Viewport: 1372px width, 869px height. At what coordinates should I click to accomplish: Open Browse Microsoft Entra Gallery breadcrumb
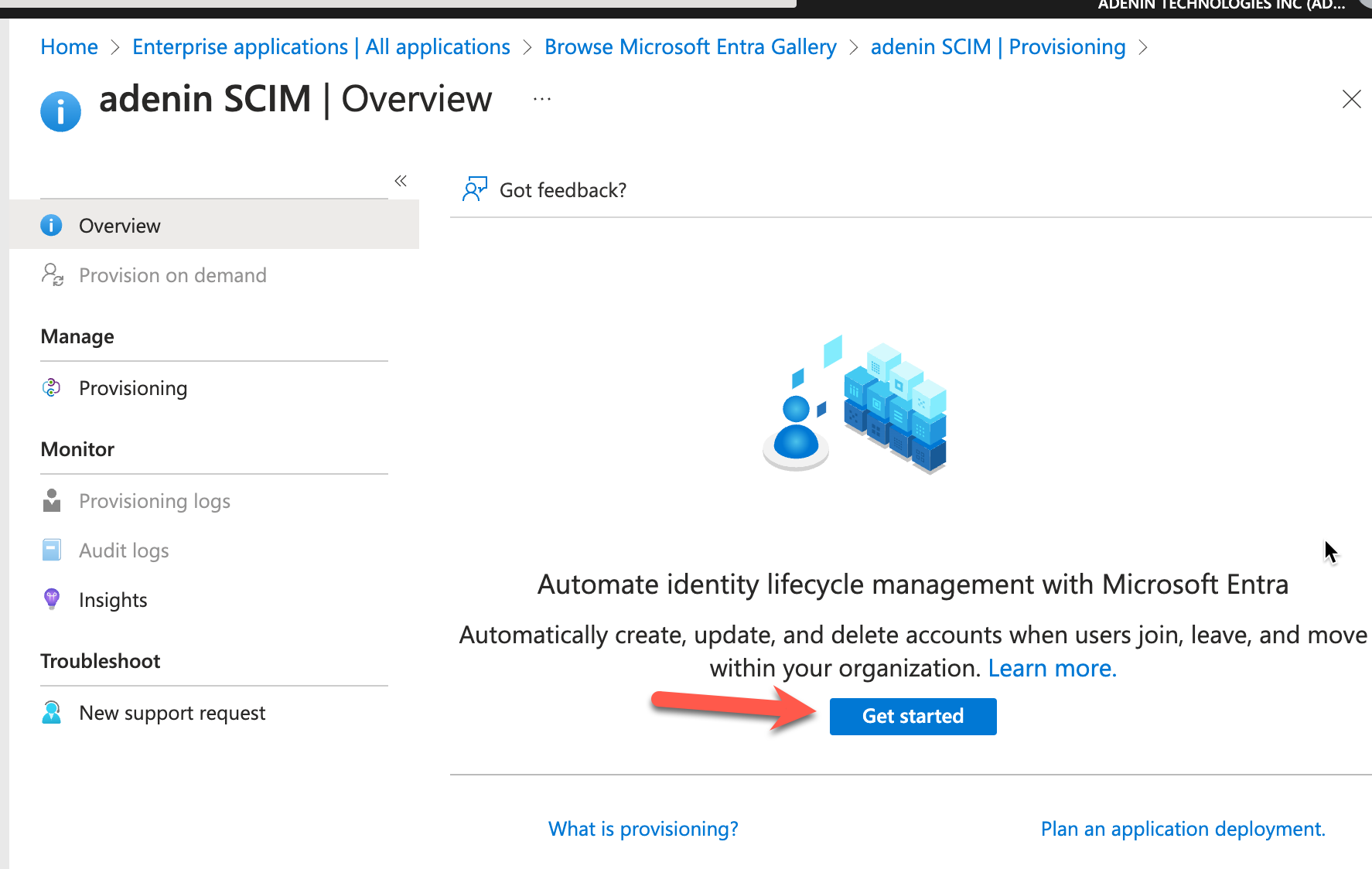[690, 47]
